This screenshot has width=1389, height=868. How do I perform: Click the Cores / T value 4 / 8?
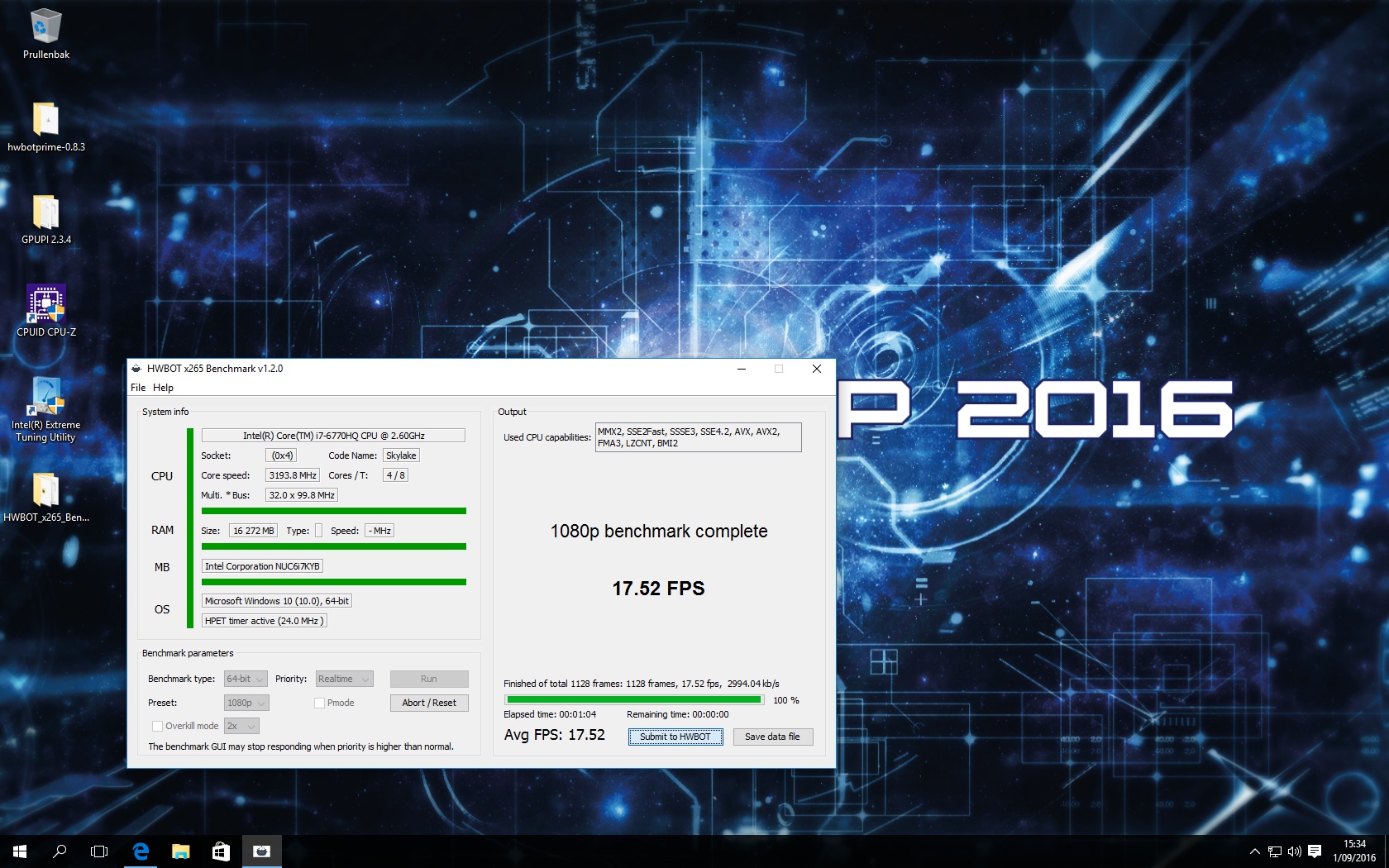(x=395, y=475)
